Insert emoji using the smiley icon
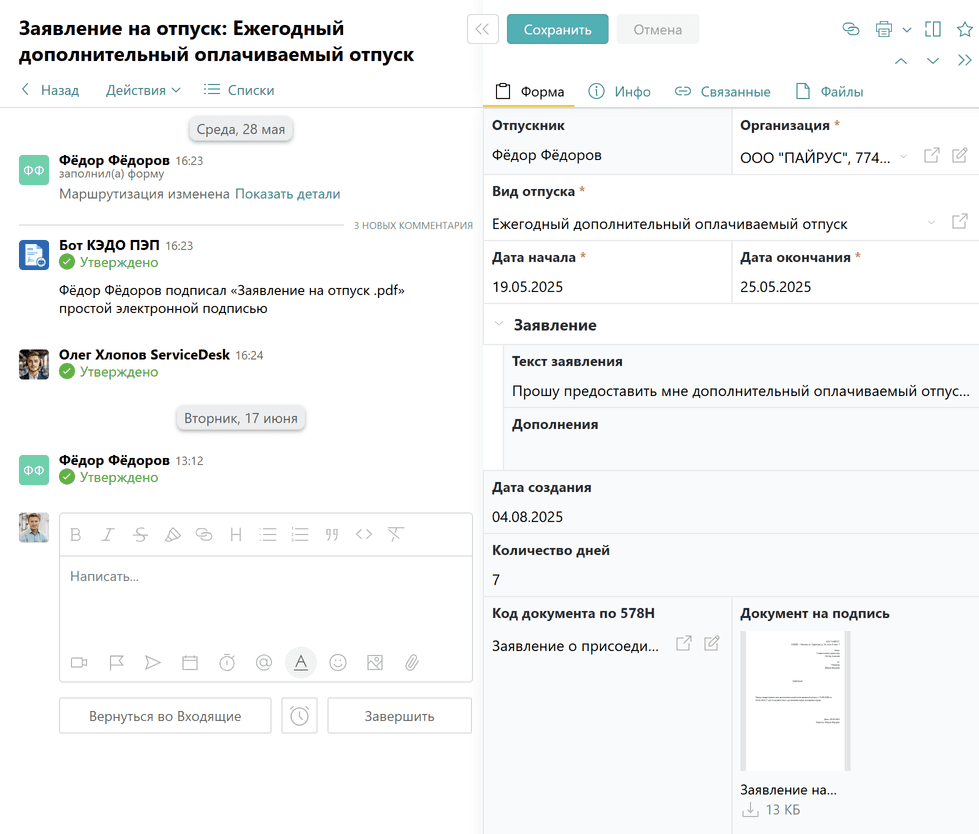The height and width of the screenshot is (834, 979). (x=338, y=662)
